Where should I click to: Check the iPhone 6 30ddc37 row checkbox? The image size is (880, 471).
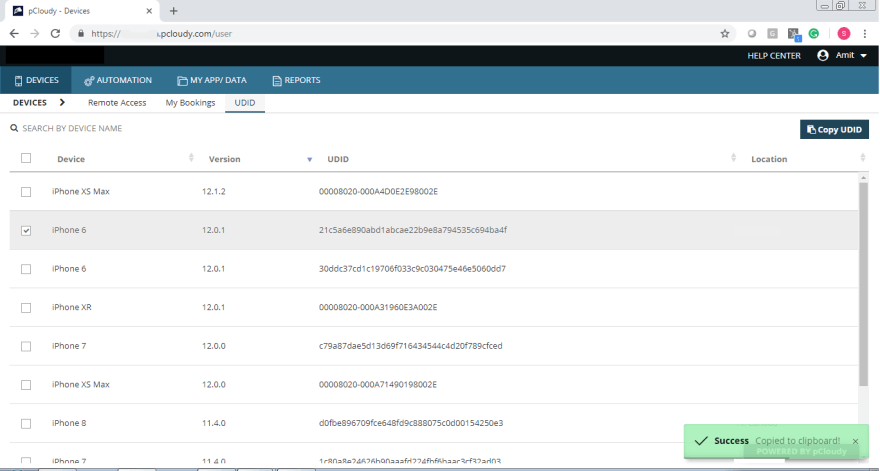(26, 269)
